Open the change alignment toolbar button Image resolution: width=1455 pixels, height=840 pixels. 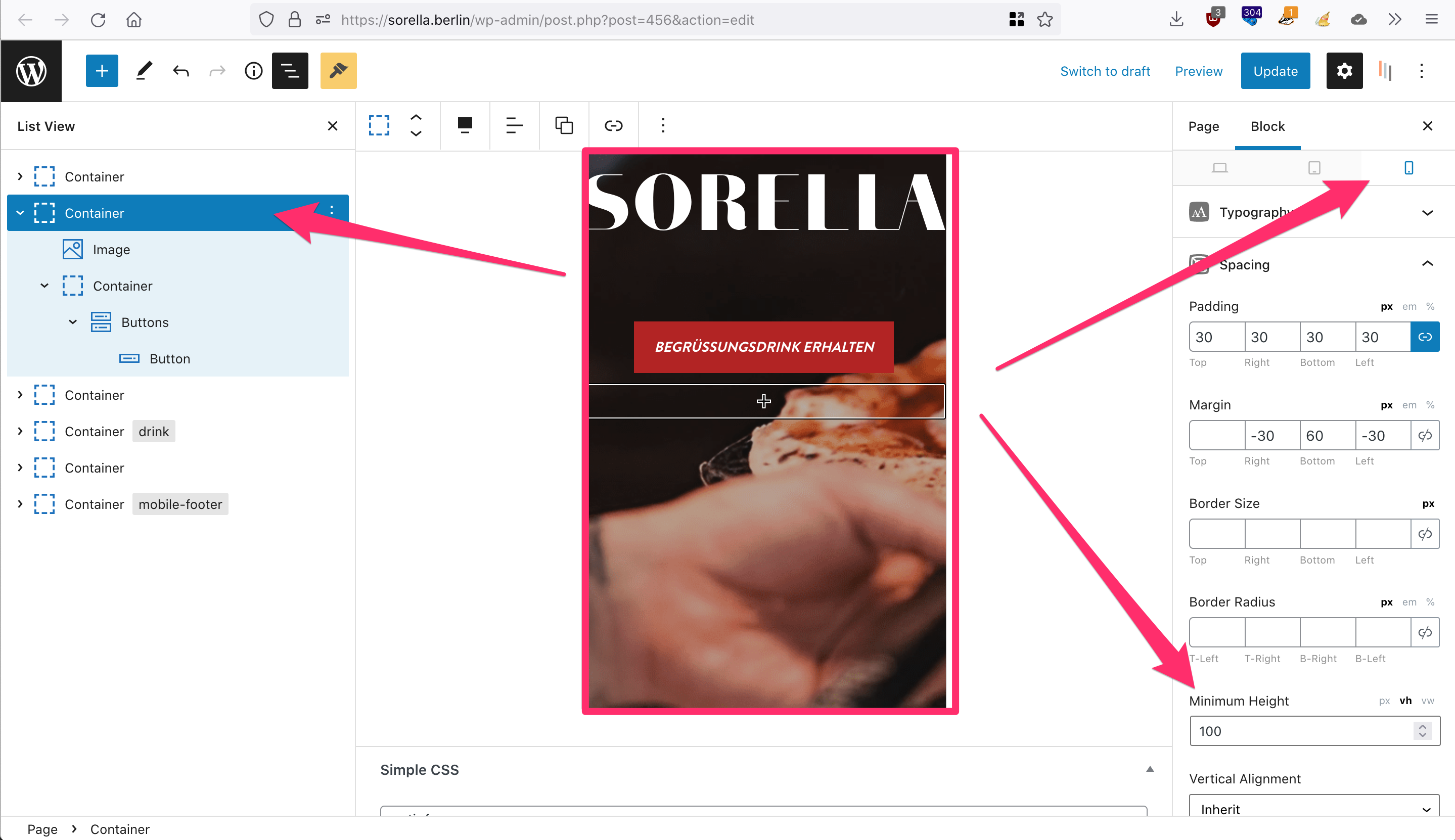tap(465, 126)
